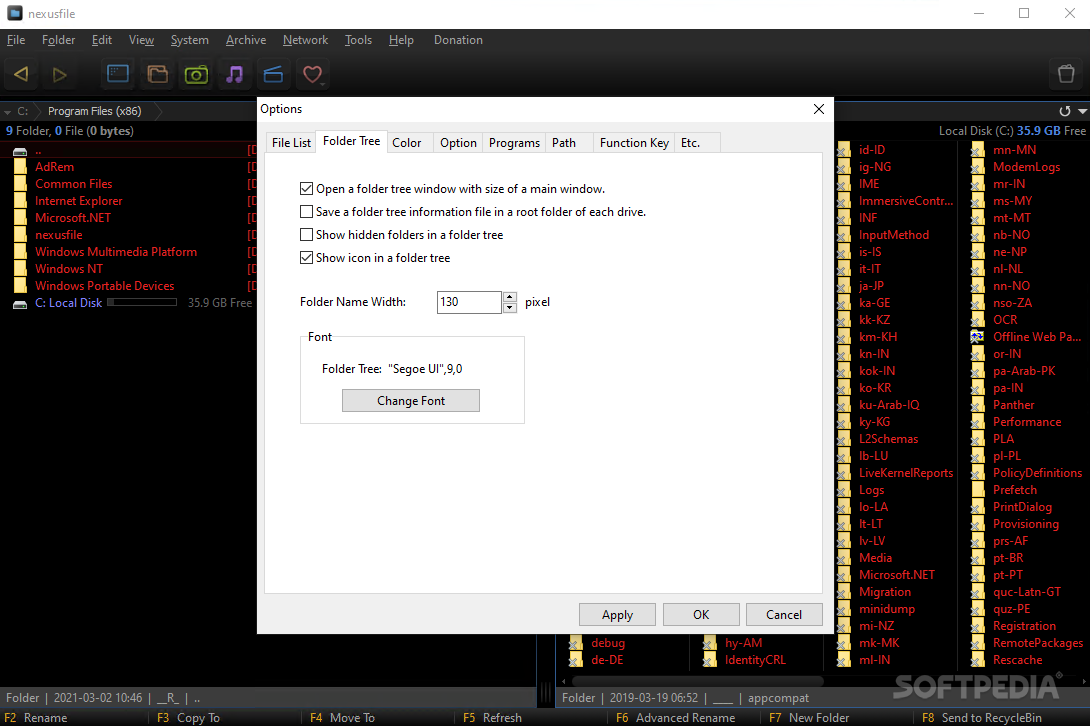Open the recycle bin toolbar icon
1090x726 pixels.
(x=1066, y=74)
